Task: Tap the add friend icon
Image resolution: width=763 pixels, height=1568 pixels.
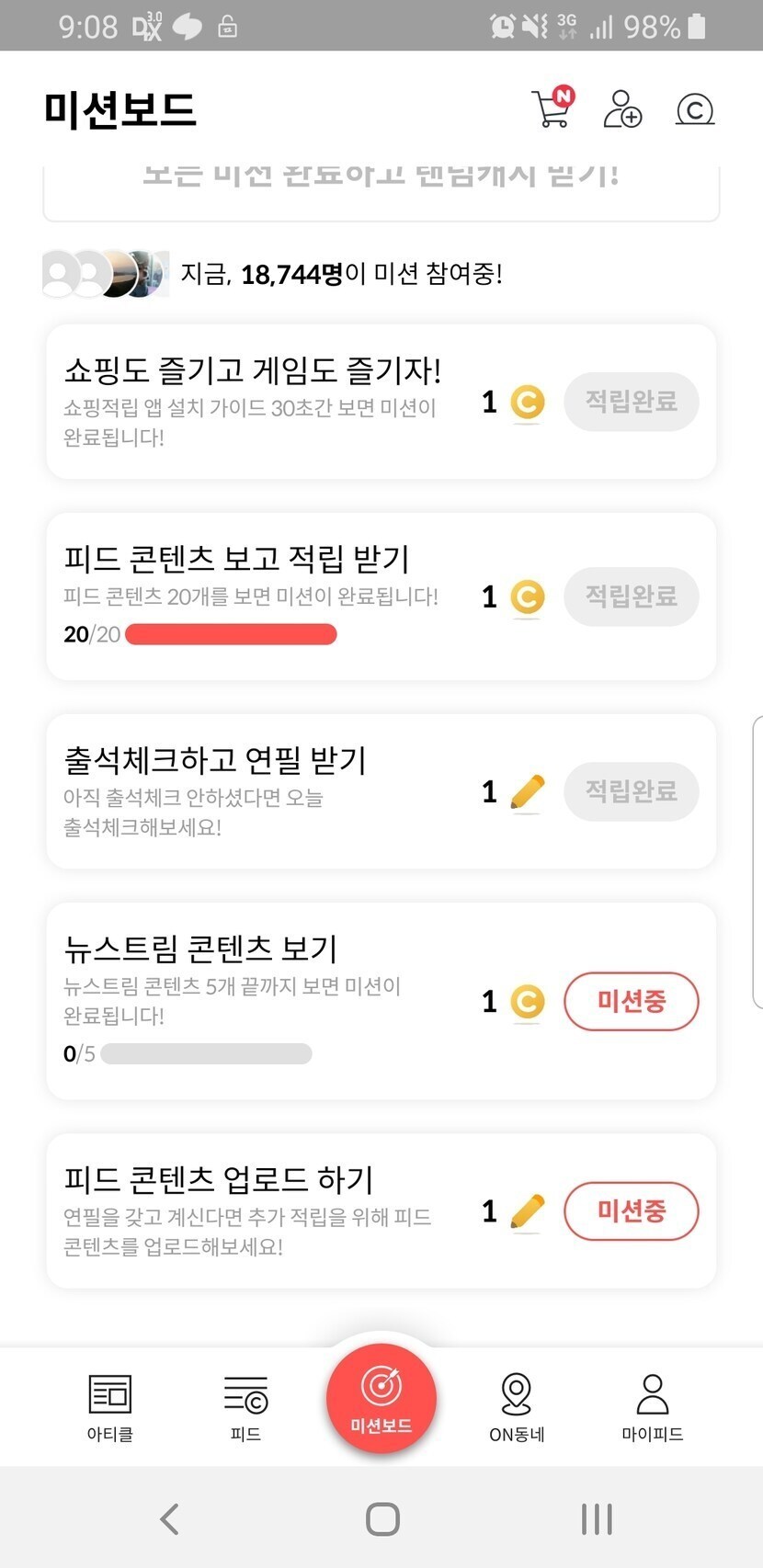Action: click(622, 108)
